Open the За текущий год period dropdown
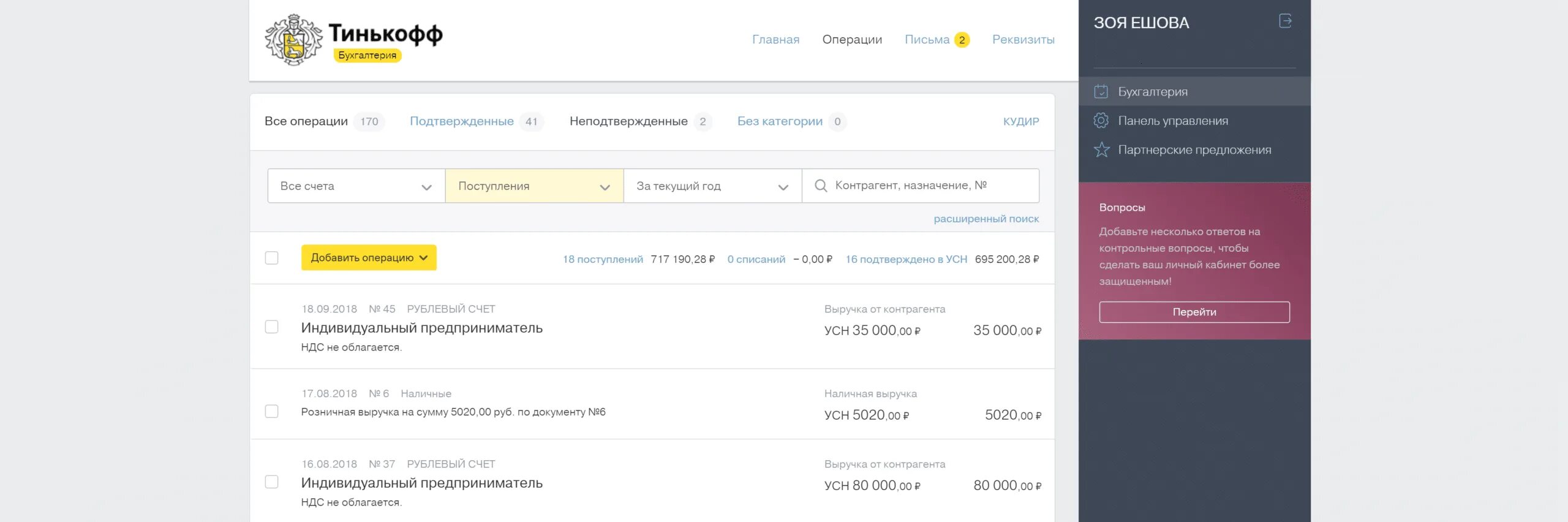This screenshot has height=522, width=1568. [x=712, y=186]
